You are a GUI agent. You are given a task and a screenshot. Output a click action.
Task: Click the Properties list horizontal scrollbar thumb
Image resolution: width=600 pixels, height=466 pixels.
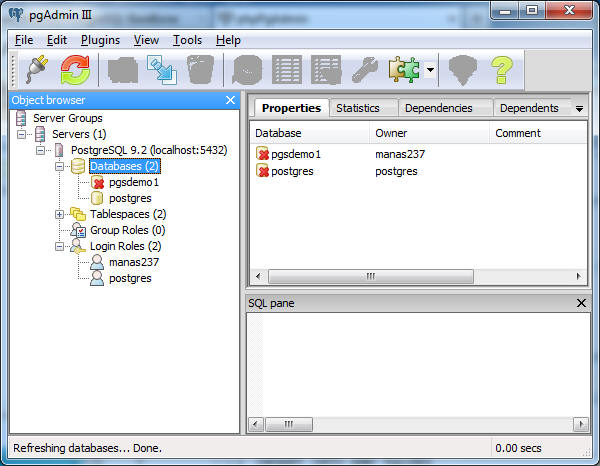(x=370, y=276)
